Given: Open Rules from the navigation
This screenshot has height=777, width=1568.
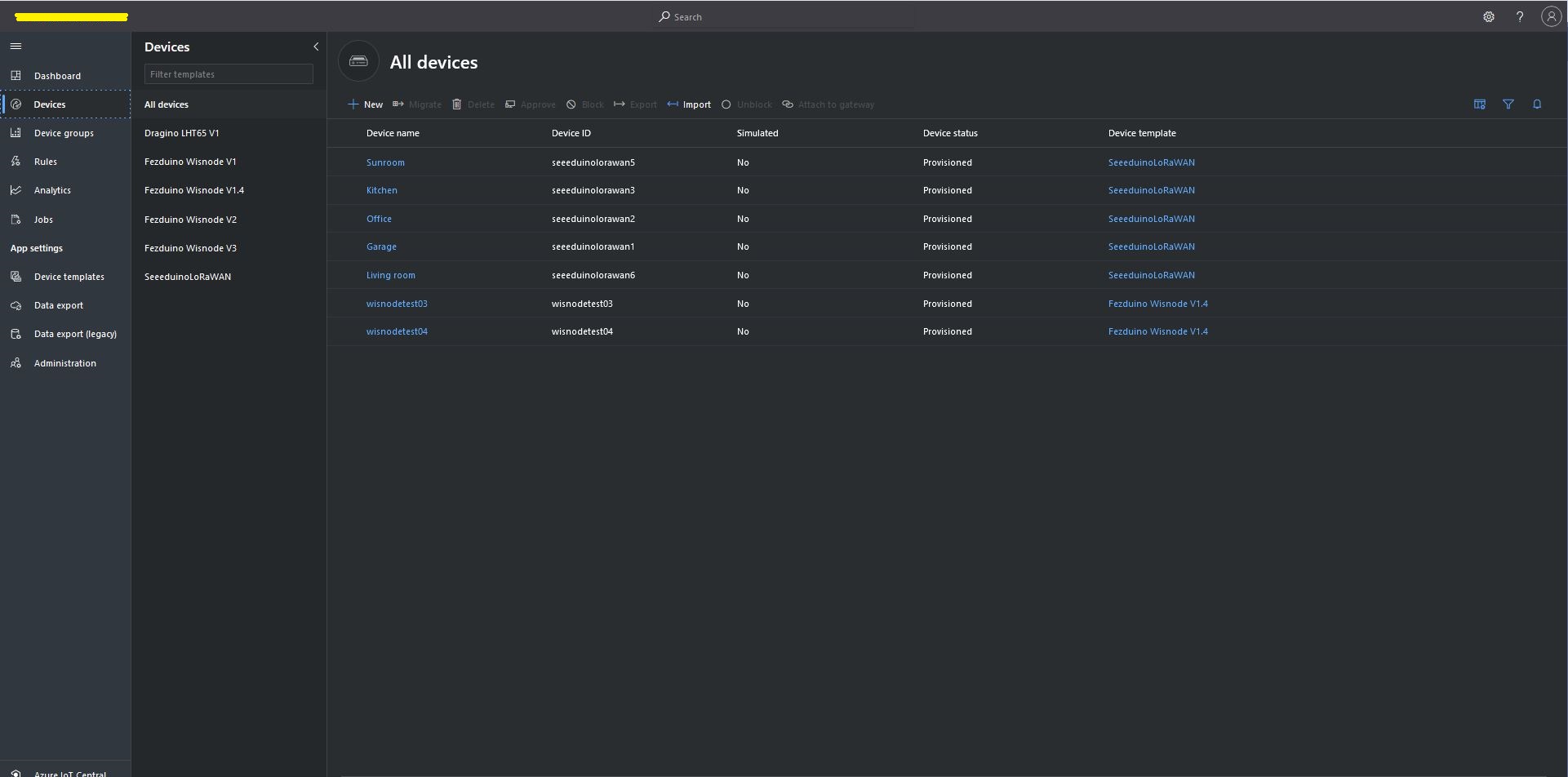Looking at the screenshot, I should pyautogui.click(x=46, y=162).
